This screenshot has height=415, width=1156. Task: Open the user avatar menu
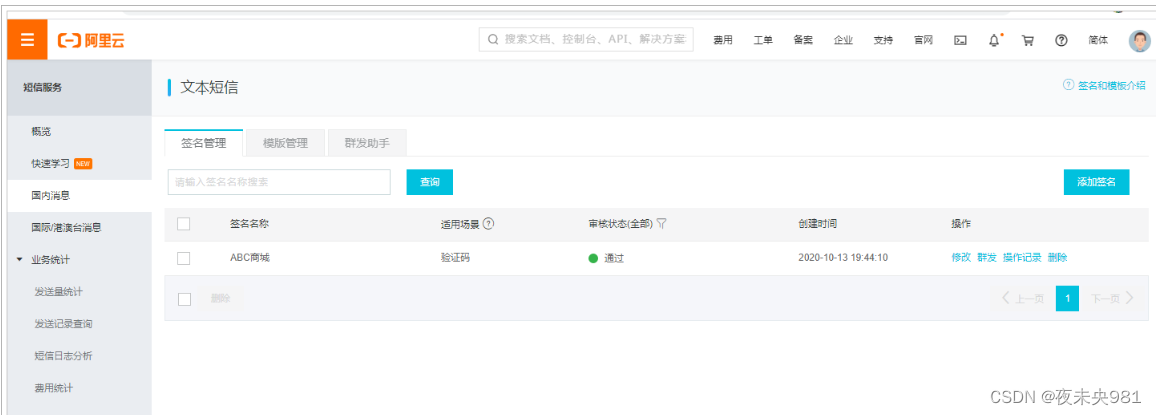pos(1139,41)
